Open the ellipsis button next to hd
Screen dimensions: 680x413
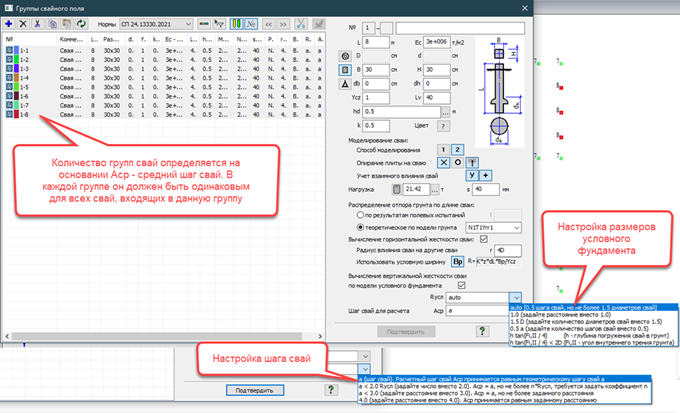[445, 112]
